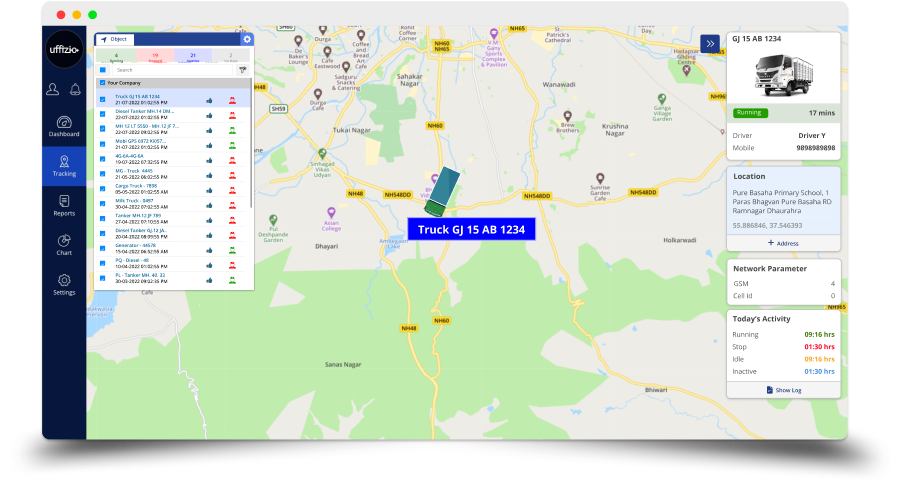Click thumbs-up icon for MH 12 LT 5550
The image size is (902, 484).
point(209,131)
